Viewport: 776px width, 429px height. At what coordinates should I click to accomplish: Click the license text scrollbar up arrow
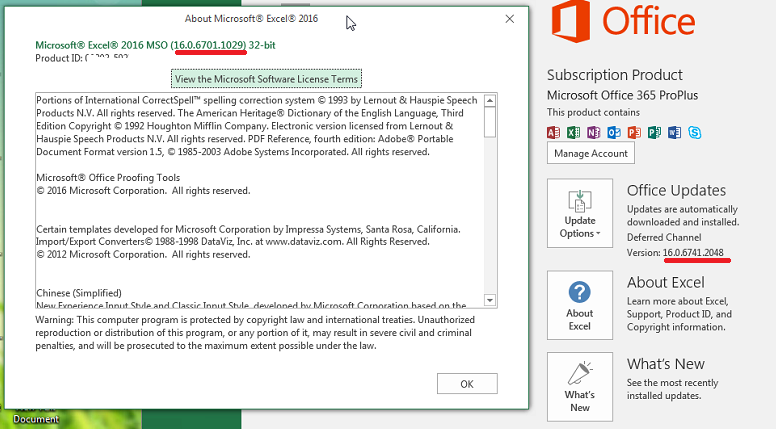click(490, 101)
